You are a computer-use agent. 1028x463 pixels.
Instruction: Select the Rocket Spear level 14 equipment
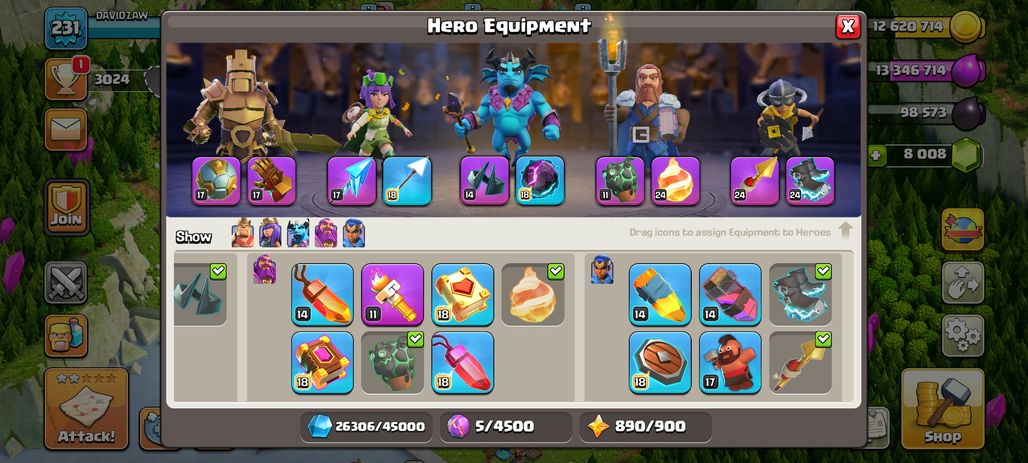tap(660, 294)
